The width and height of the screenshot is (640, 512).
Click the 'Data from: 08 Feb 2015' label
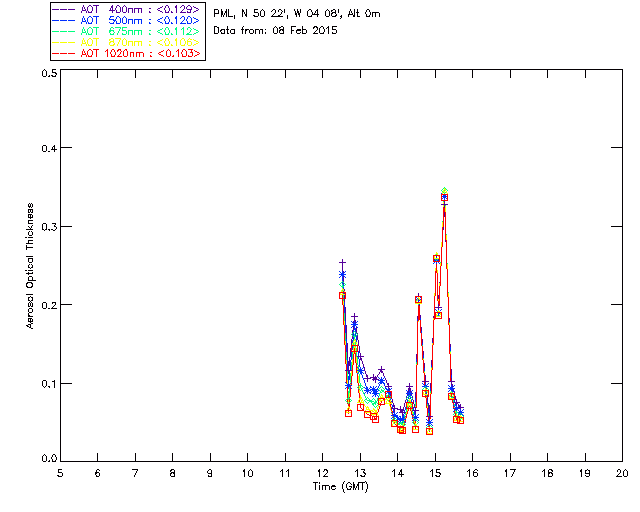[x=276, y=31]
